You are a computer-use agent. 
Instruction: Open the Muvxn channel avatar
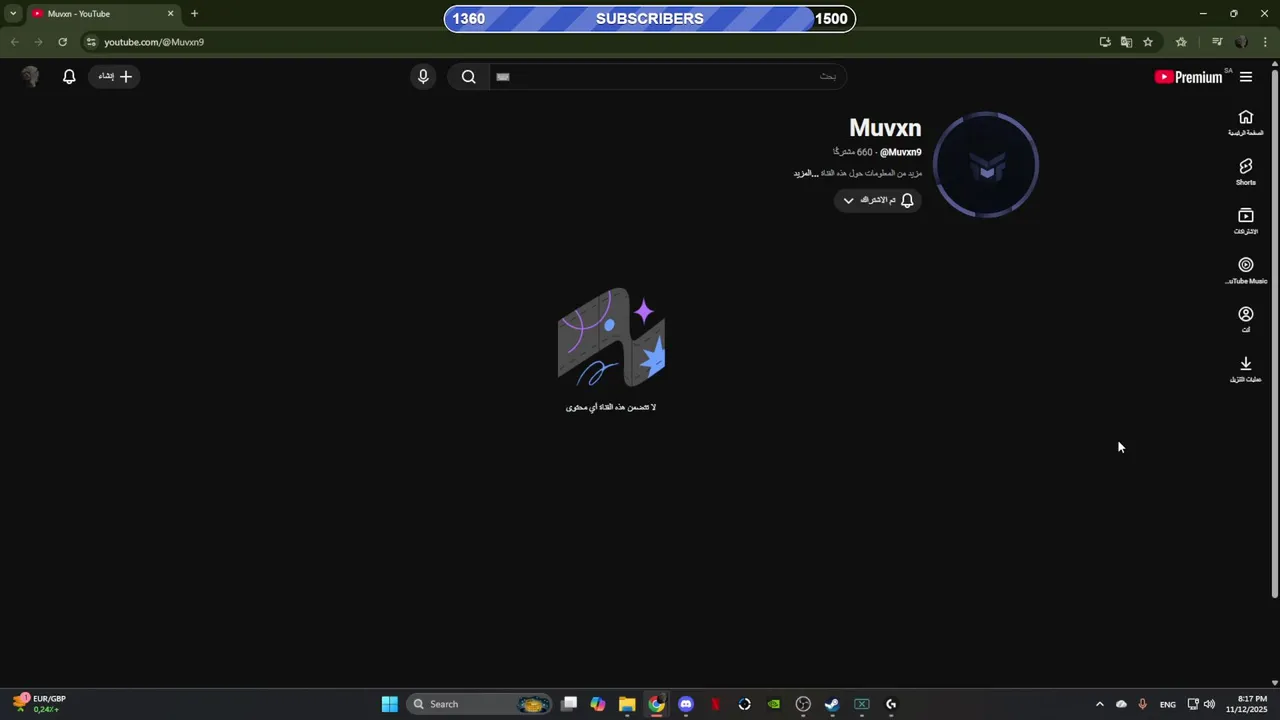pos(986,165)
